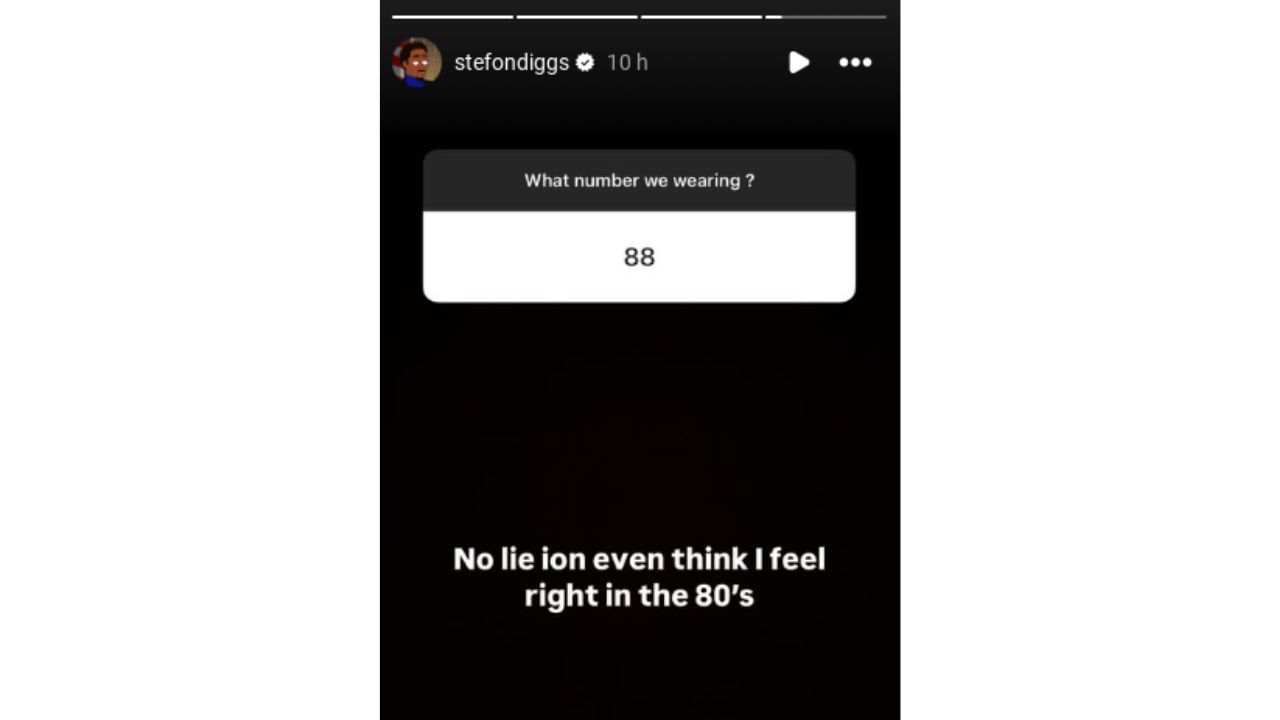This screenshot has height=720, width=1280.
Task: Click the empty black area below the sticker
Action: click(639, 420)
